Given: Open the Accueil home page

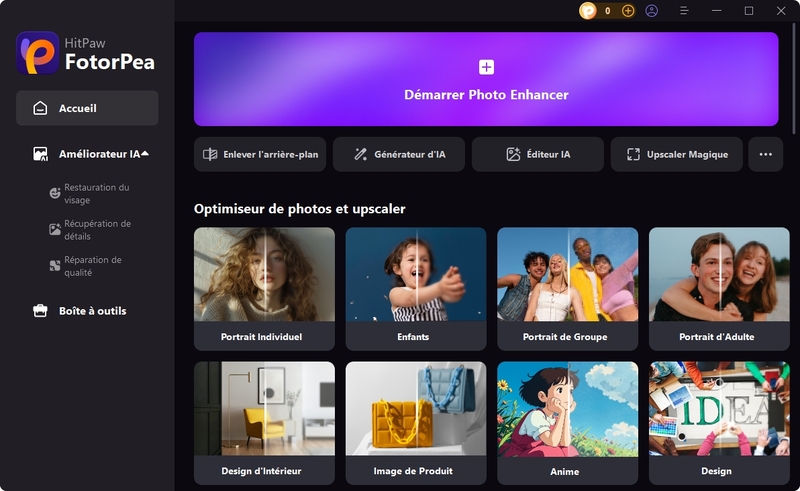Looking at the screenshot, I should (87, 108).
